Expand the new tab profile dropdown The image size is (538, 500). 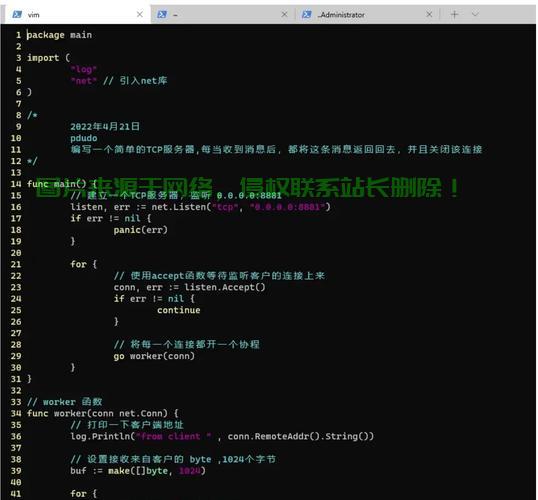tap(475, 14)
